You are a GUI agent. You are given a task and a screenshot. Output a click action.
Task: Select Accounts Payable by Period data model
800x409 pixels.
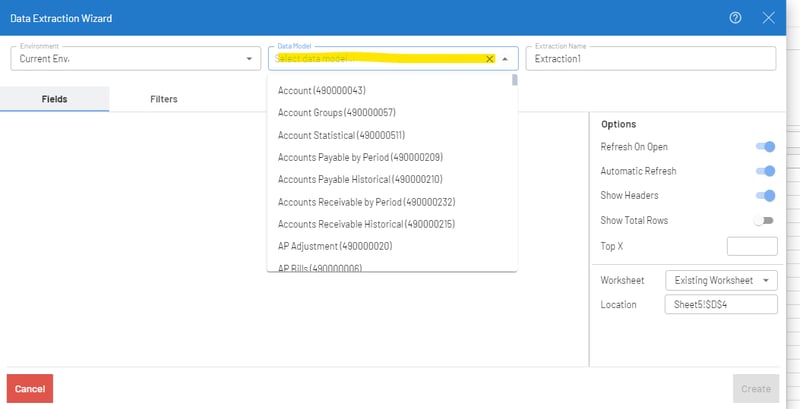coord(346,157)
